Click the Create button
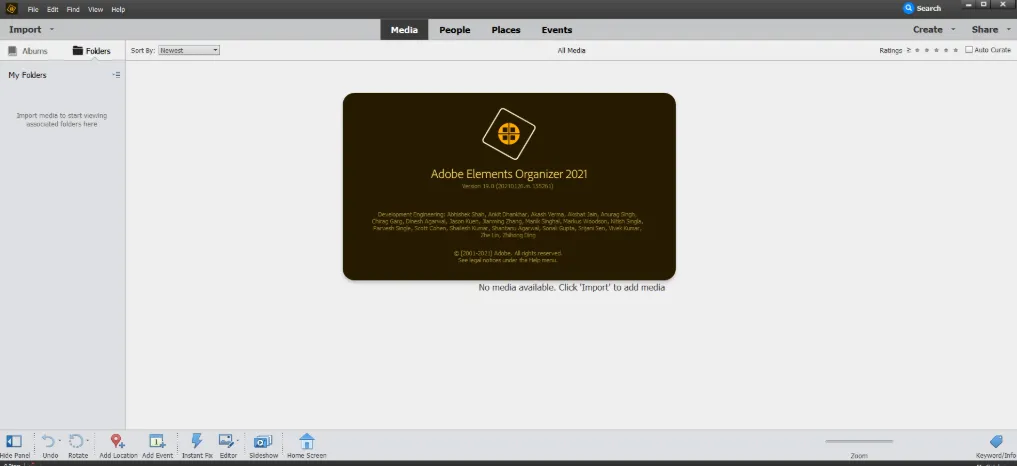The width and height of the screenshot is (1017, 466). coord(928,30)
